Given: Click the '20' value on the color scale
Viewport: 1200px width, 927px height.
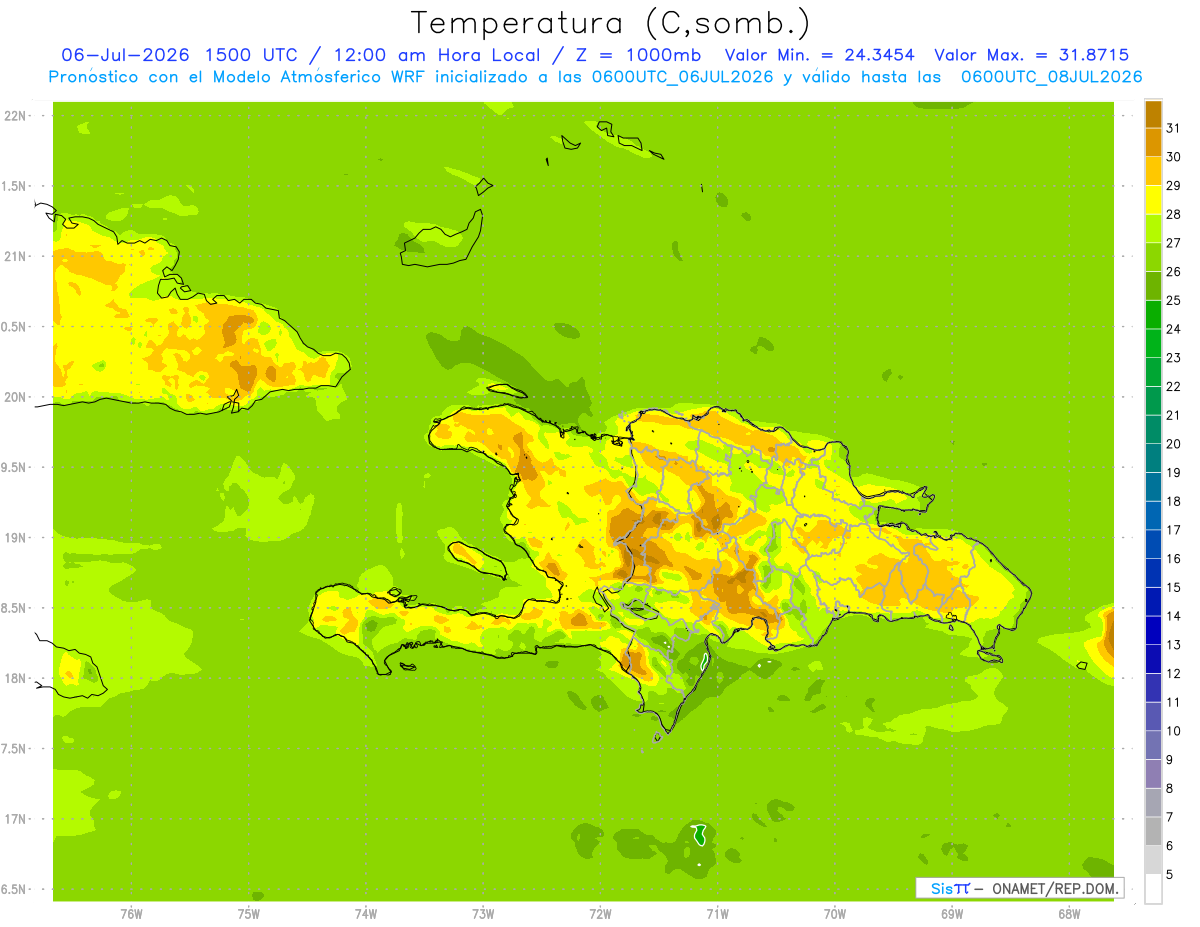Looking at the screenshot, I should [1173, 444].
